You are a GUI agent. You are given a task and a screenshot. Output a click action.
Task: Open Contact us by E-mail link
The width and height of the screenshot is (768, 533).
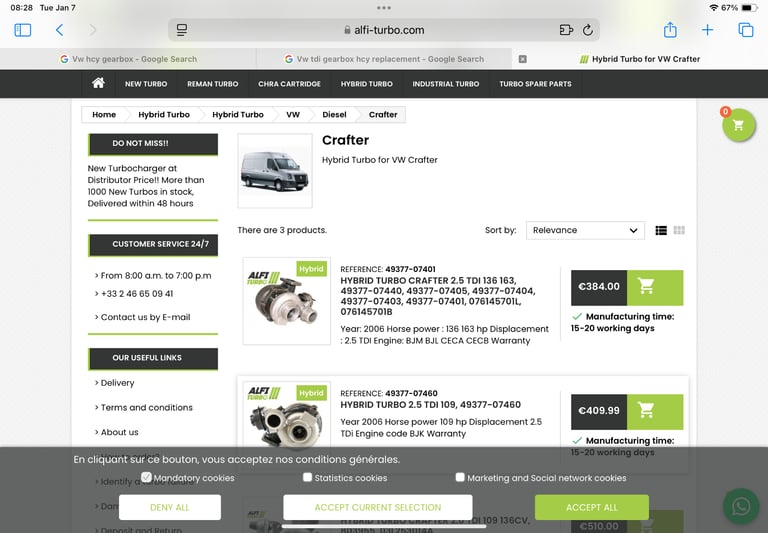[145, 317]
